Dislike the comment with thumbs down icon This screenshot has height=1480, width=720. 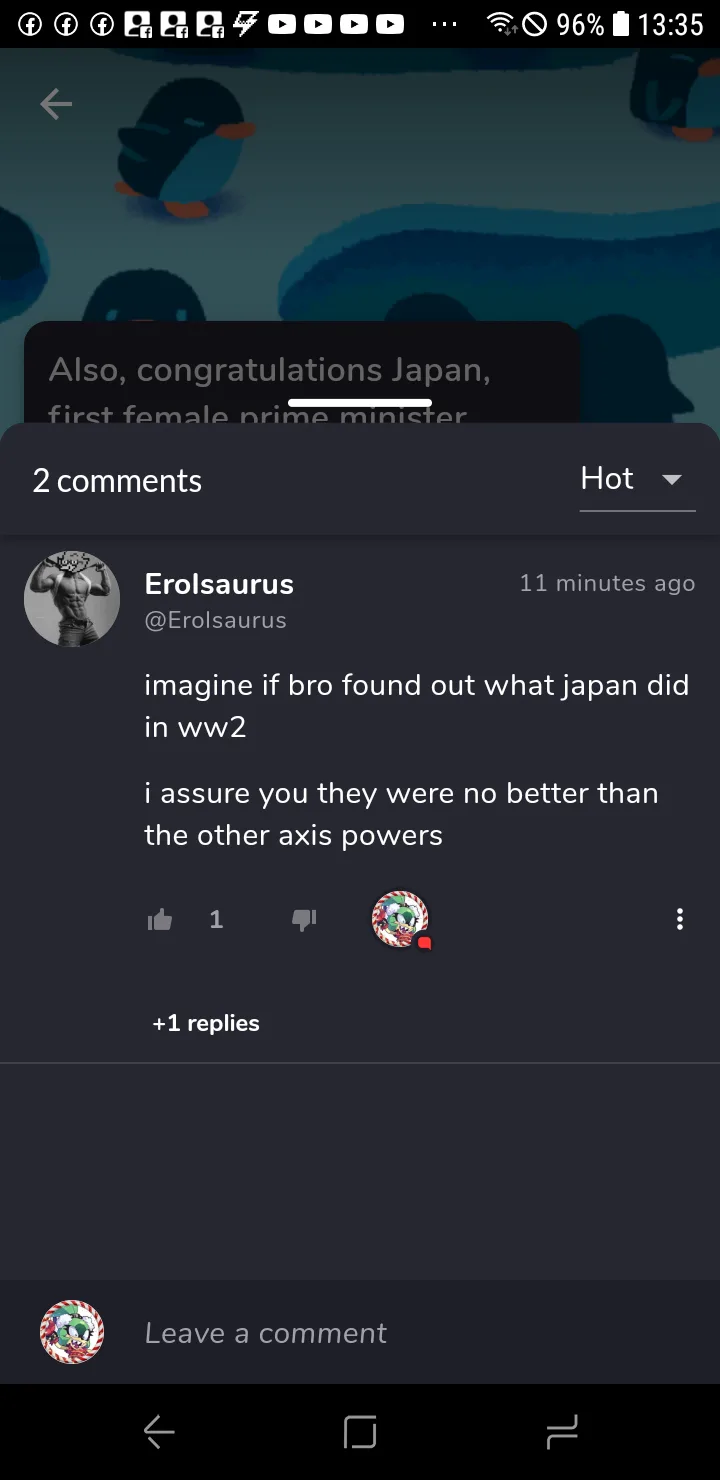[x=304, y=920]
